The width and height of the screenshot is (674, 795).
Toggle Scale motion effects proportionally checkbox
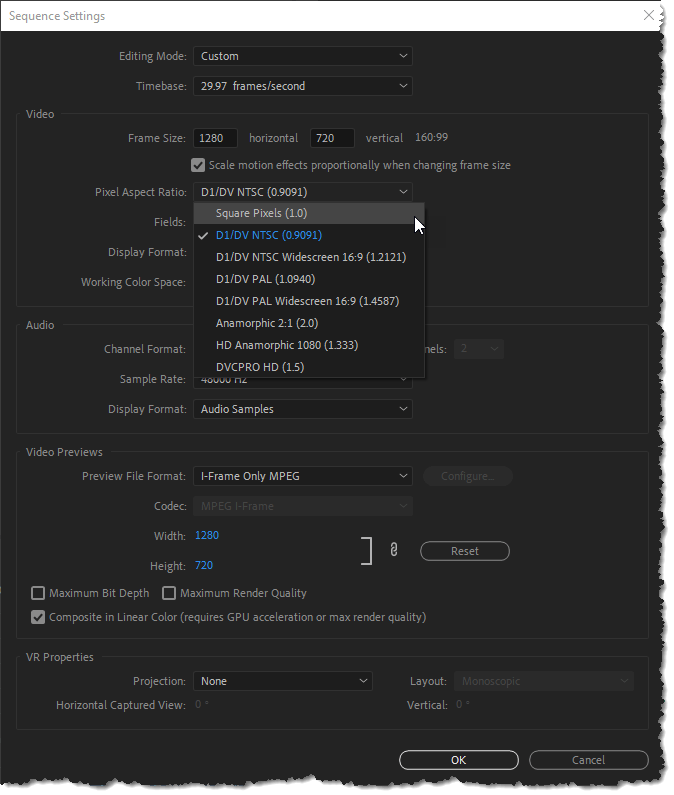197,165
